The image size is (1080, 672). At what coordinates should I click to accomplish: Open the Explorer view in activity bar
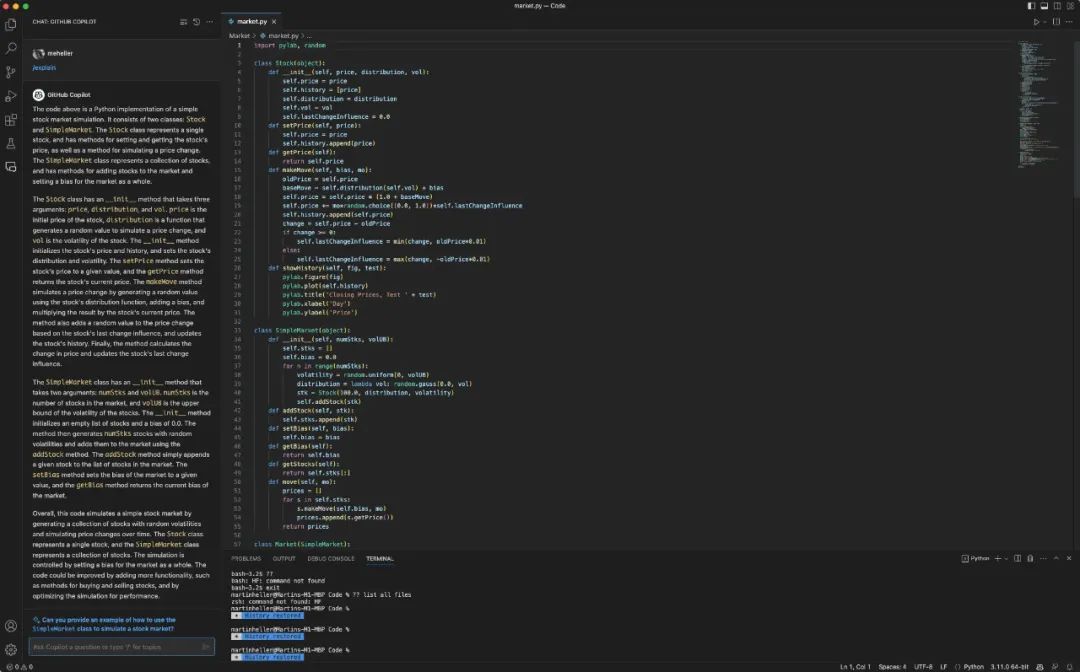pos(11,22)
